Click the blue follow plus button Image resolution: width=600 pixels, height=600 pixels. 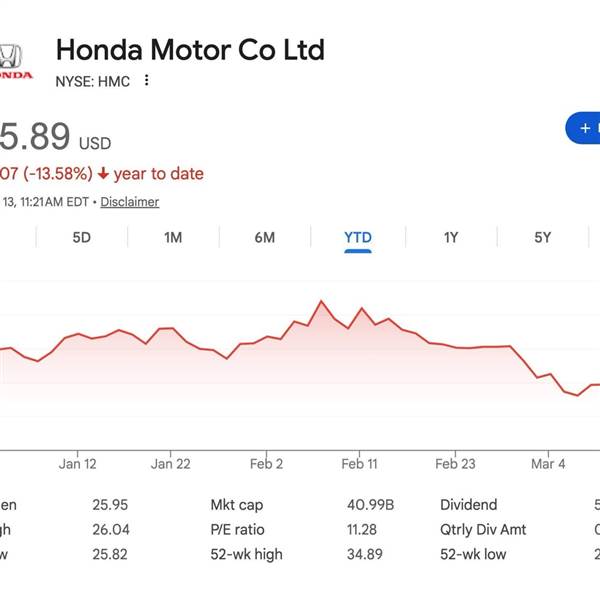[x=584, y=128]
